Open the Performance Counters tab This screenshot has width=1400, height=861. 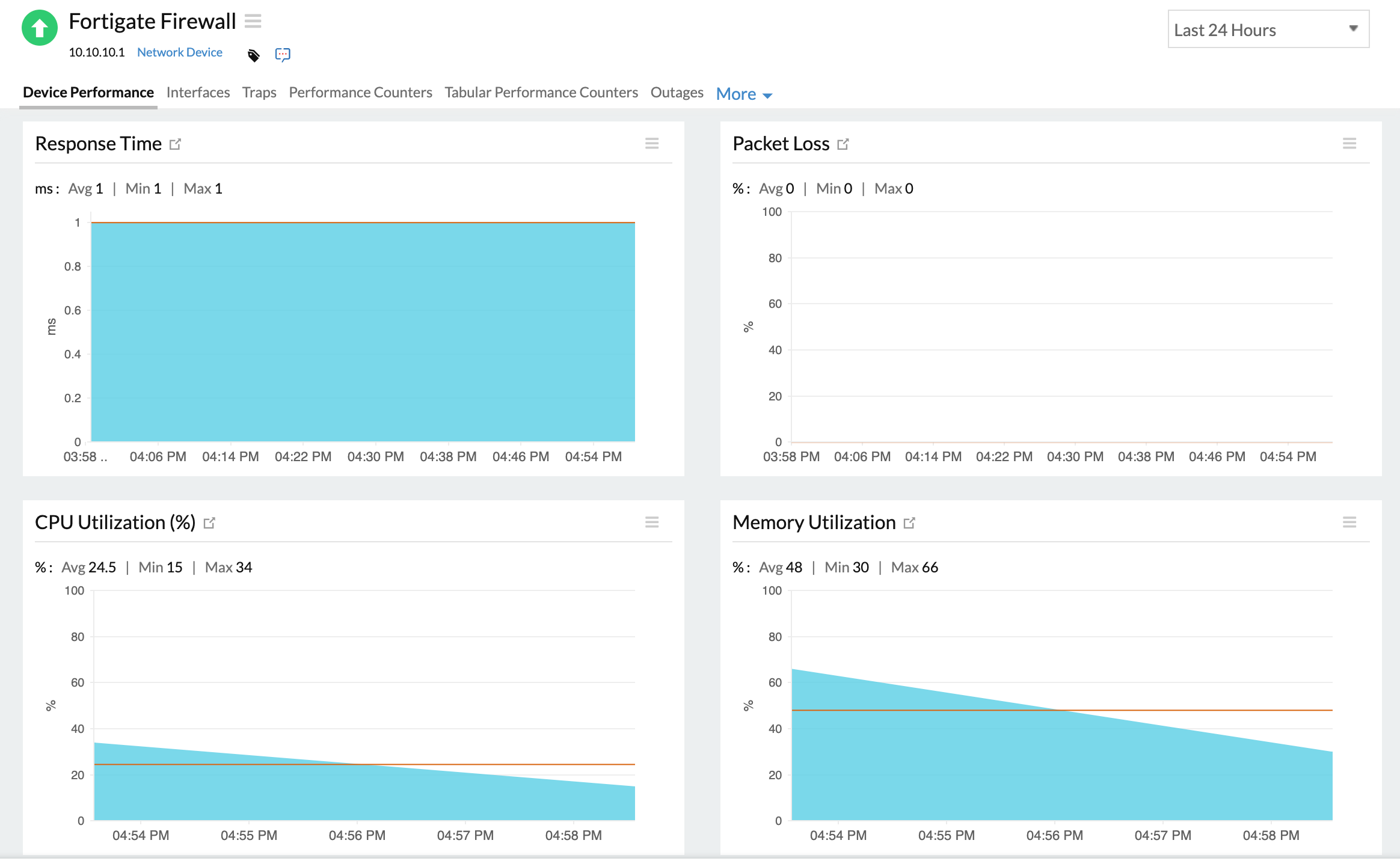(360, 93)
